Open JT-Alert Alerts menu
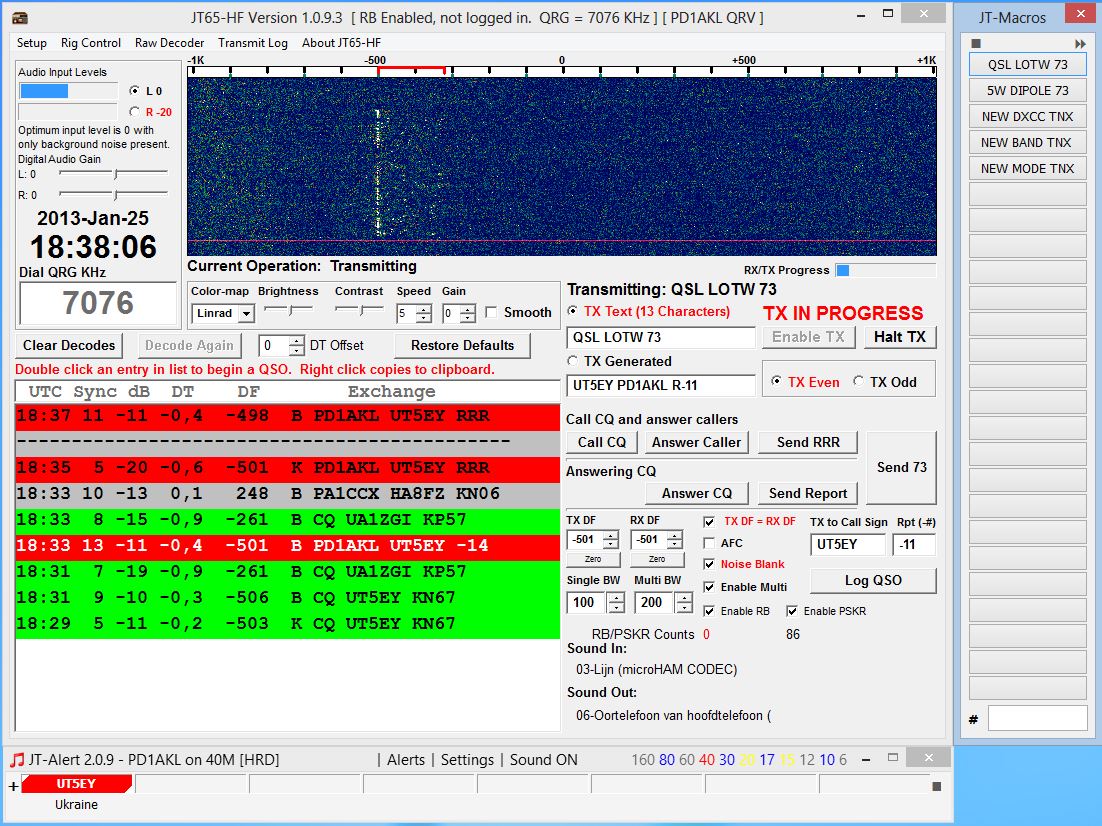Image resolution: width=1102 pixels, height=826 pixels. (406, 760)
